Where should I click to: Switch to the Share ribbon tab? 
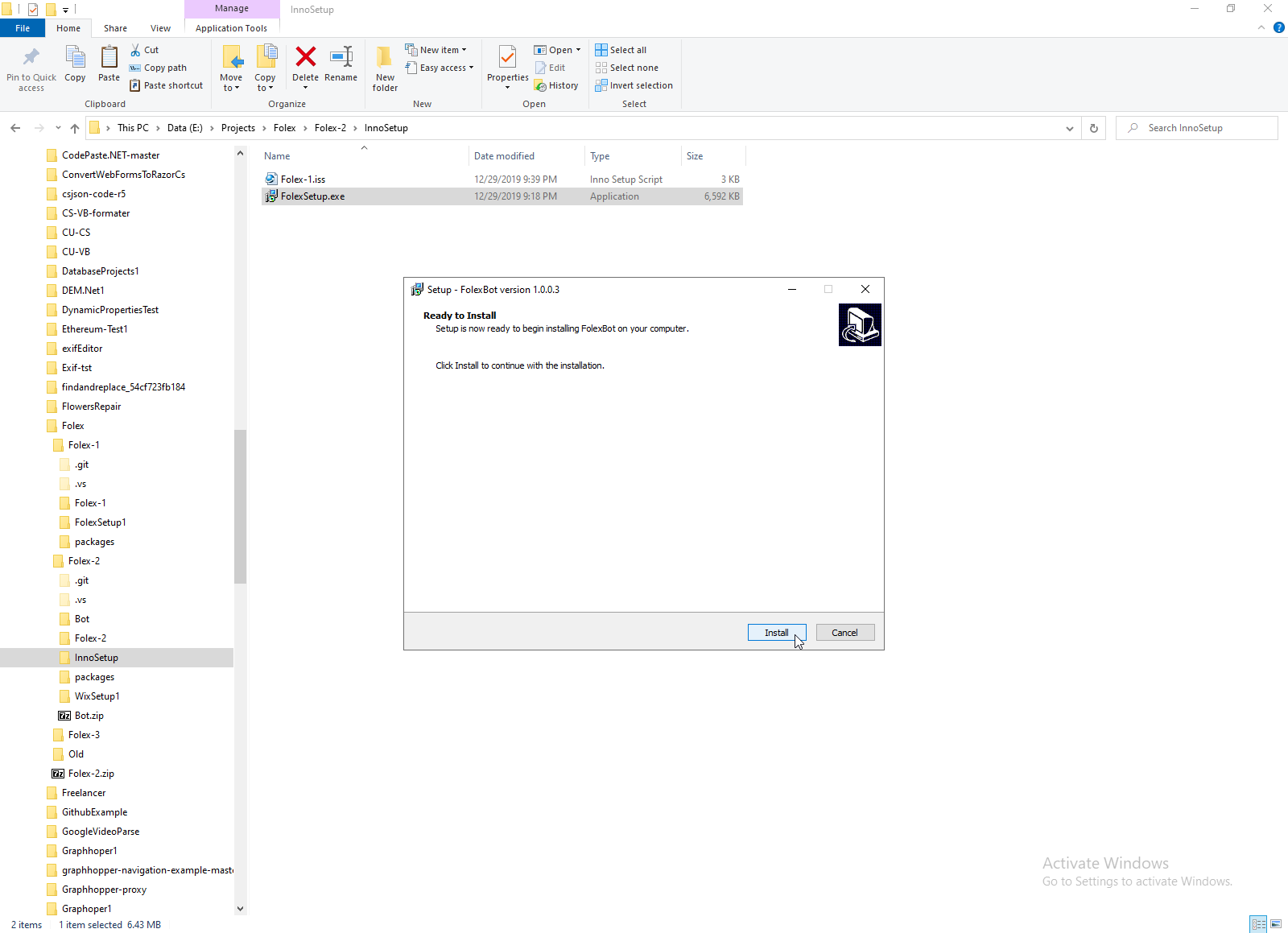point(115,28)
